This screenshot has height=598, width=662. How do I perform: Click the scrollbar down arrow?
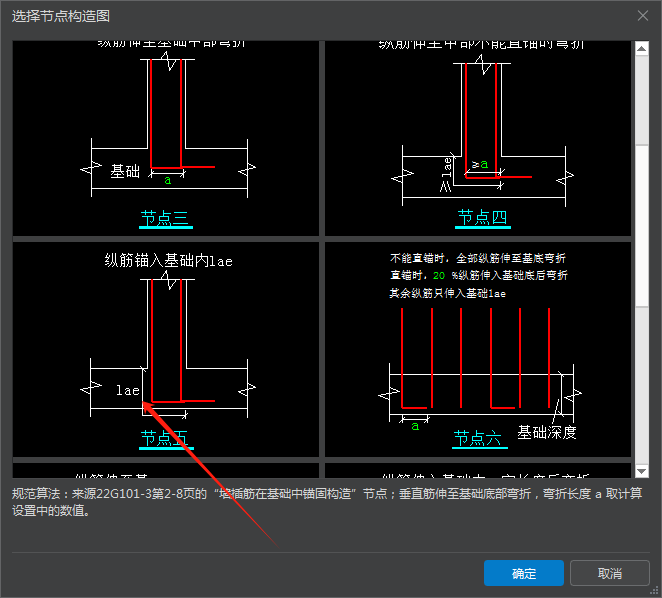pos(642,471)
